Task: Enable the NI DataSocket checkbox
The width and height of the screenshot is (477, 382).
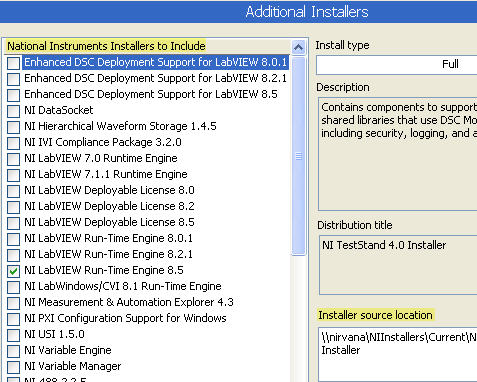Action: point(13,111)
